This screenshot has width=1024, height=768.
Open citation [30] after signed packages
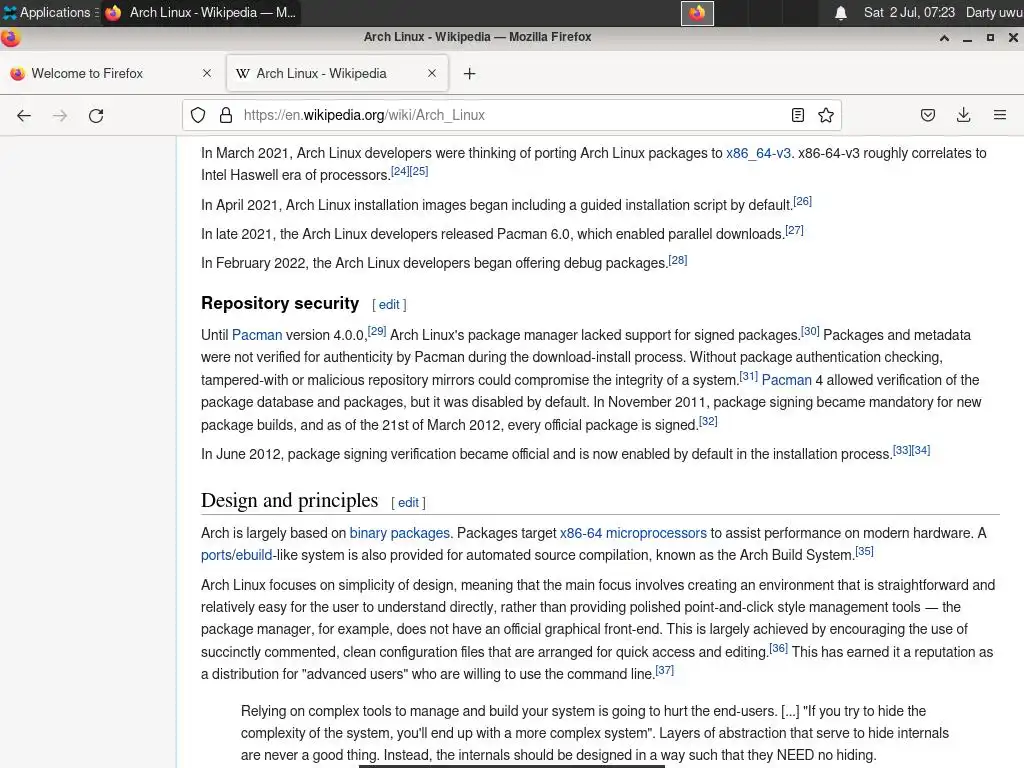(810, 331)
